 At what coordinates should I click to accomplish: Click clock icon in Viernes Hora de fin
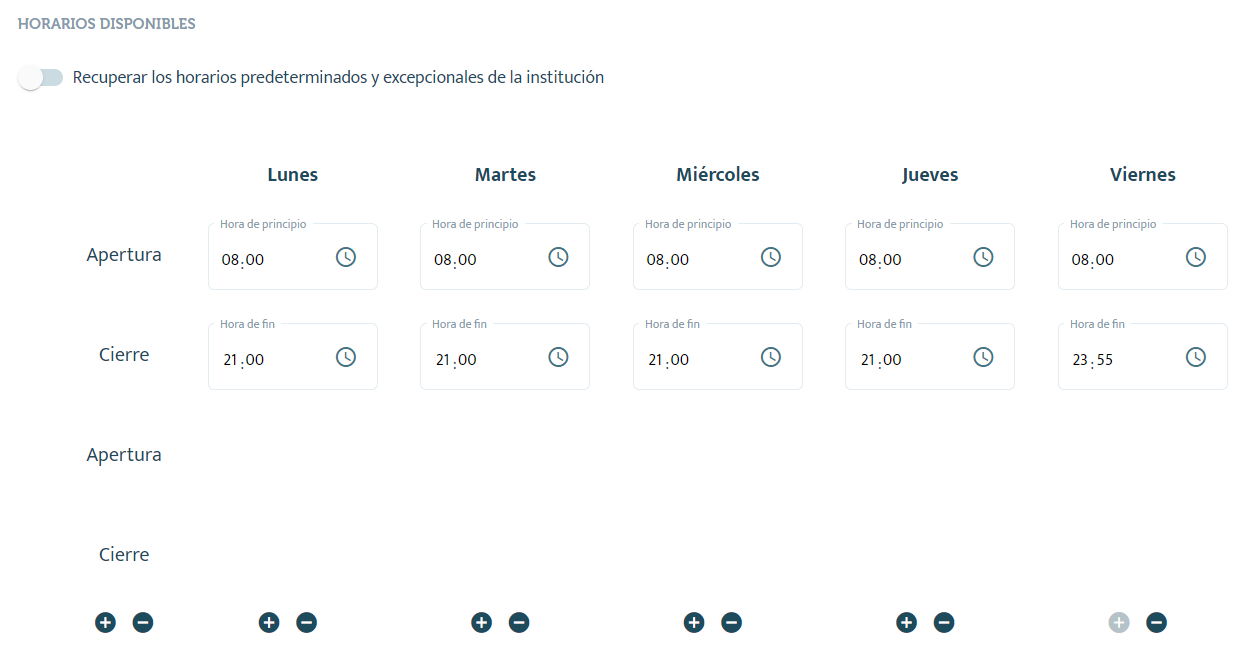click(1196, 357)
